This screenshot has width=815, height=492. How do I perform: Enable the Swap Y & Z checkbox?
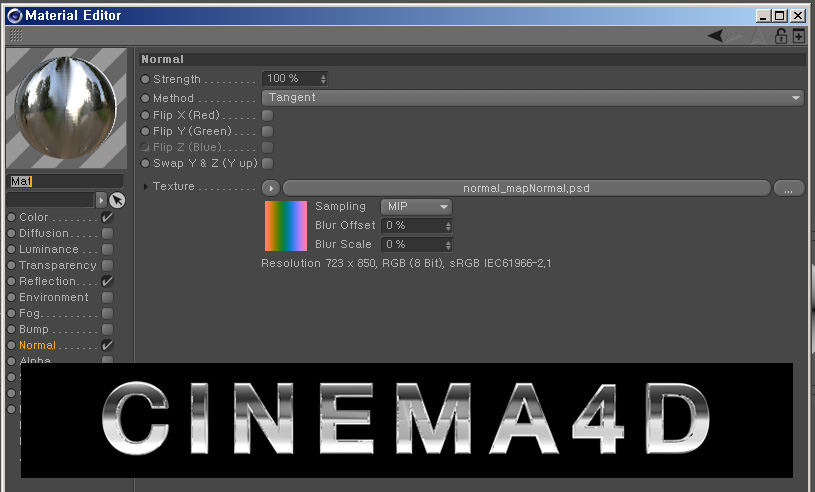(x=268, y=164)
